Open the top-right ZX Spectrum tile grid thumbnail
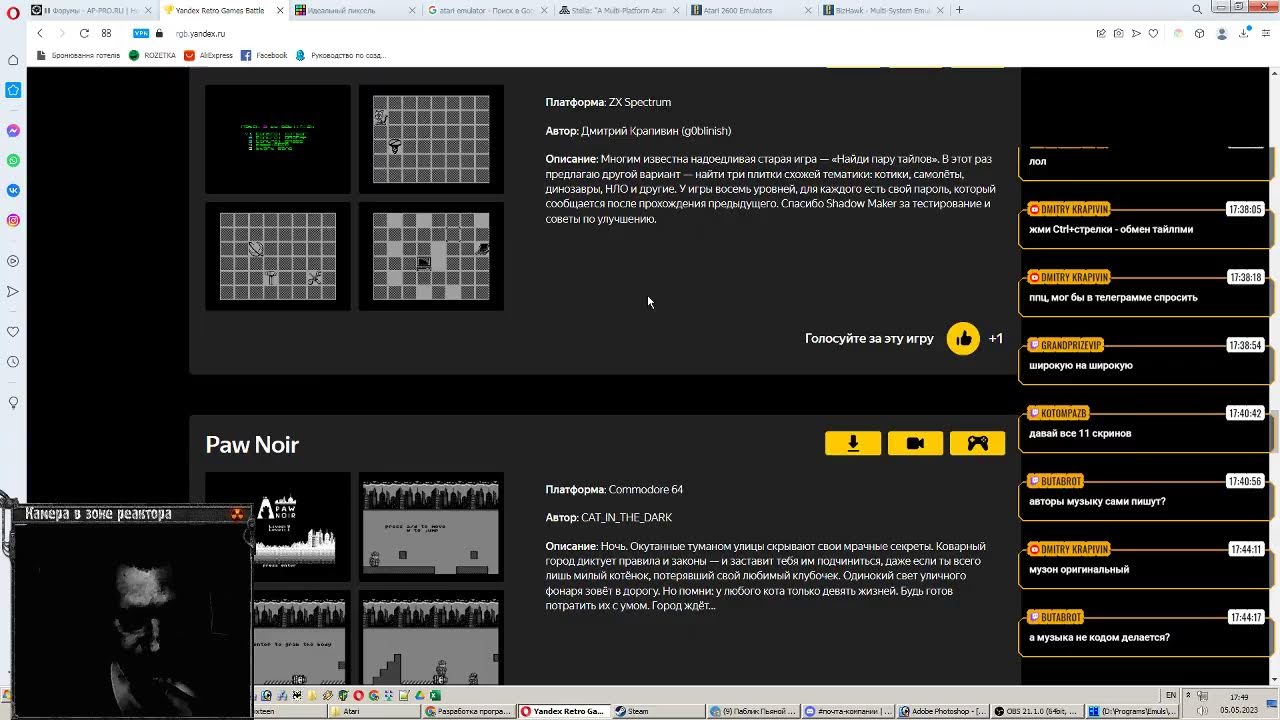The height and width of the screenshot is (720, 1280). tap(431, 139)
